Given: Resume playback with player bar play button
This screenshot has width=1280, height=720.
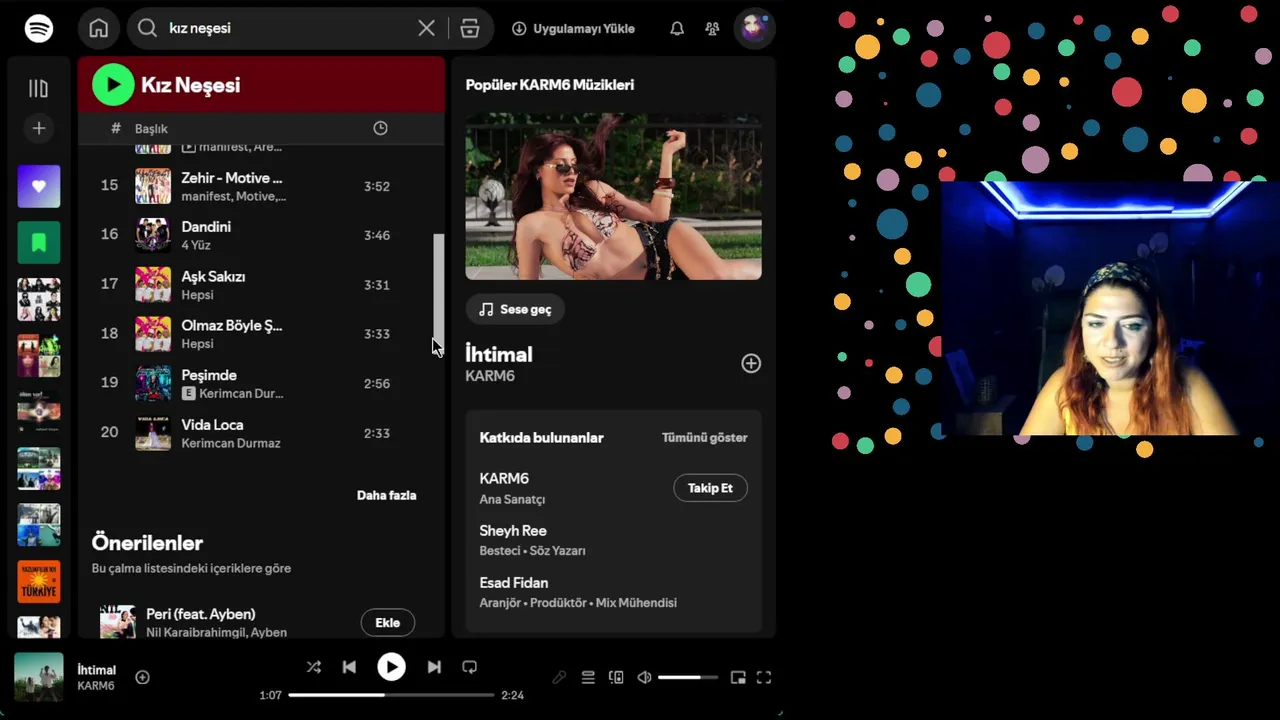Looking at the screenshot, I should pos(391,667).
